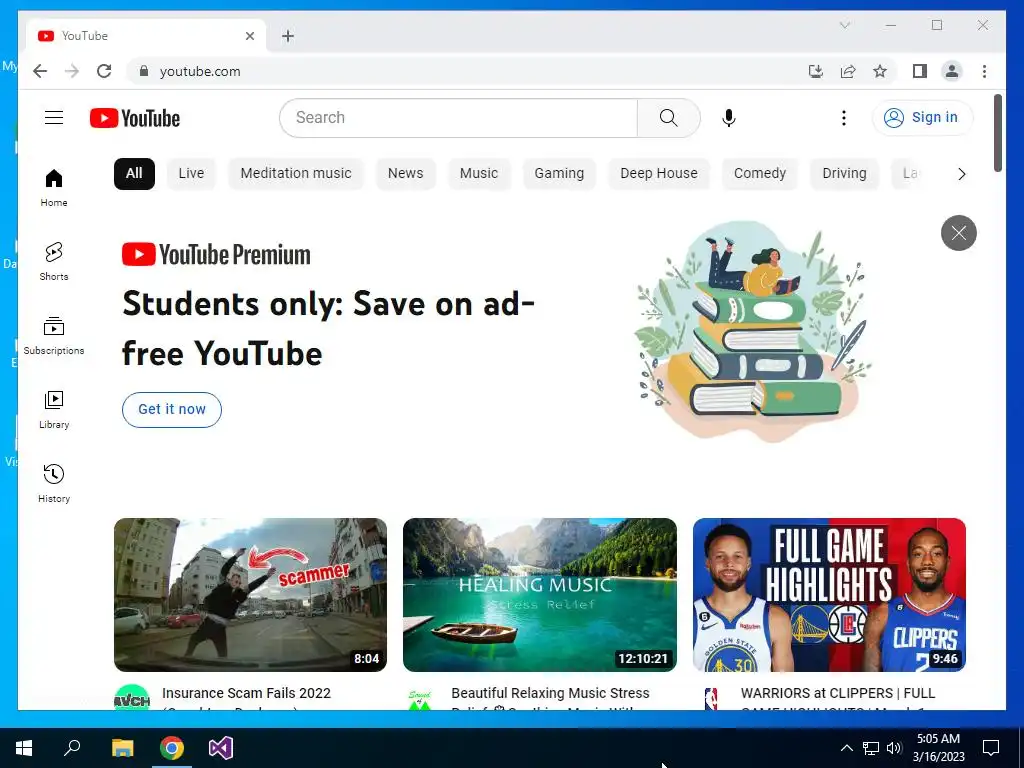Open Visual Studio from the taskbar
This screenshot has width=1024, height=768.
(x=221, y=748)
